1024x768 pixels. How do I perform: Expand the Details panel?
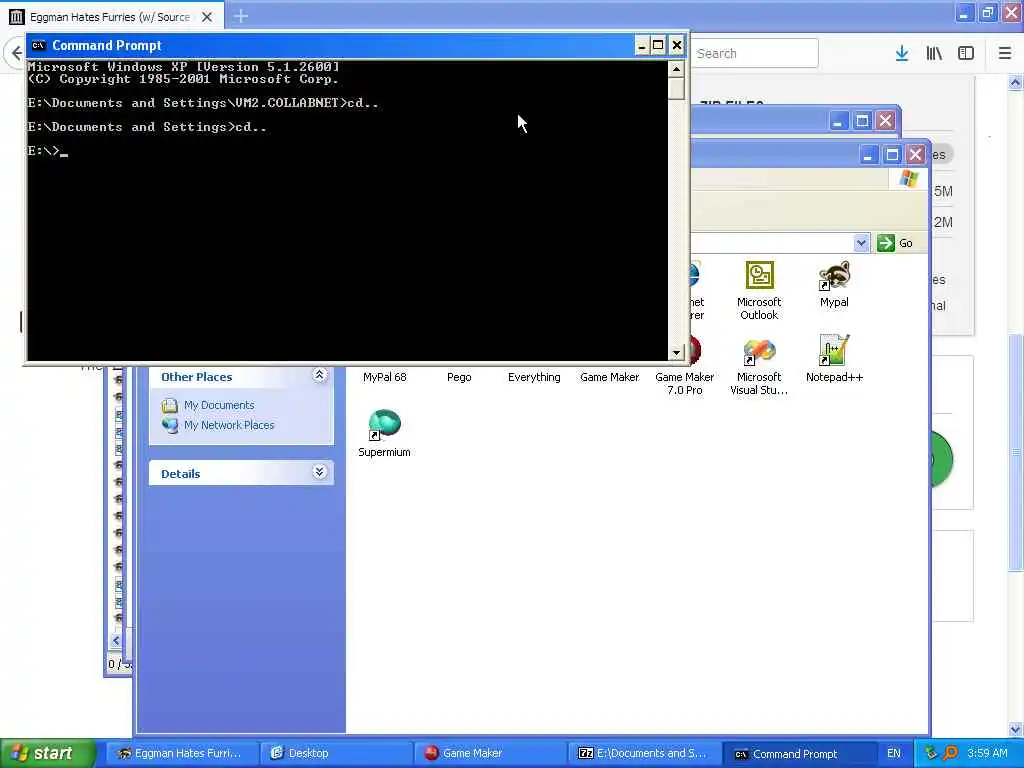pos(319,472)
